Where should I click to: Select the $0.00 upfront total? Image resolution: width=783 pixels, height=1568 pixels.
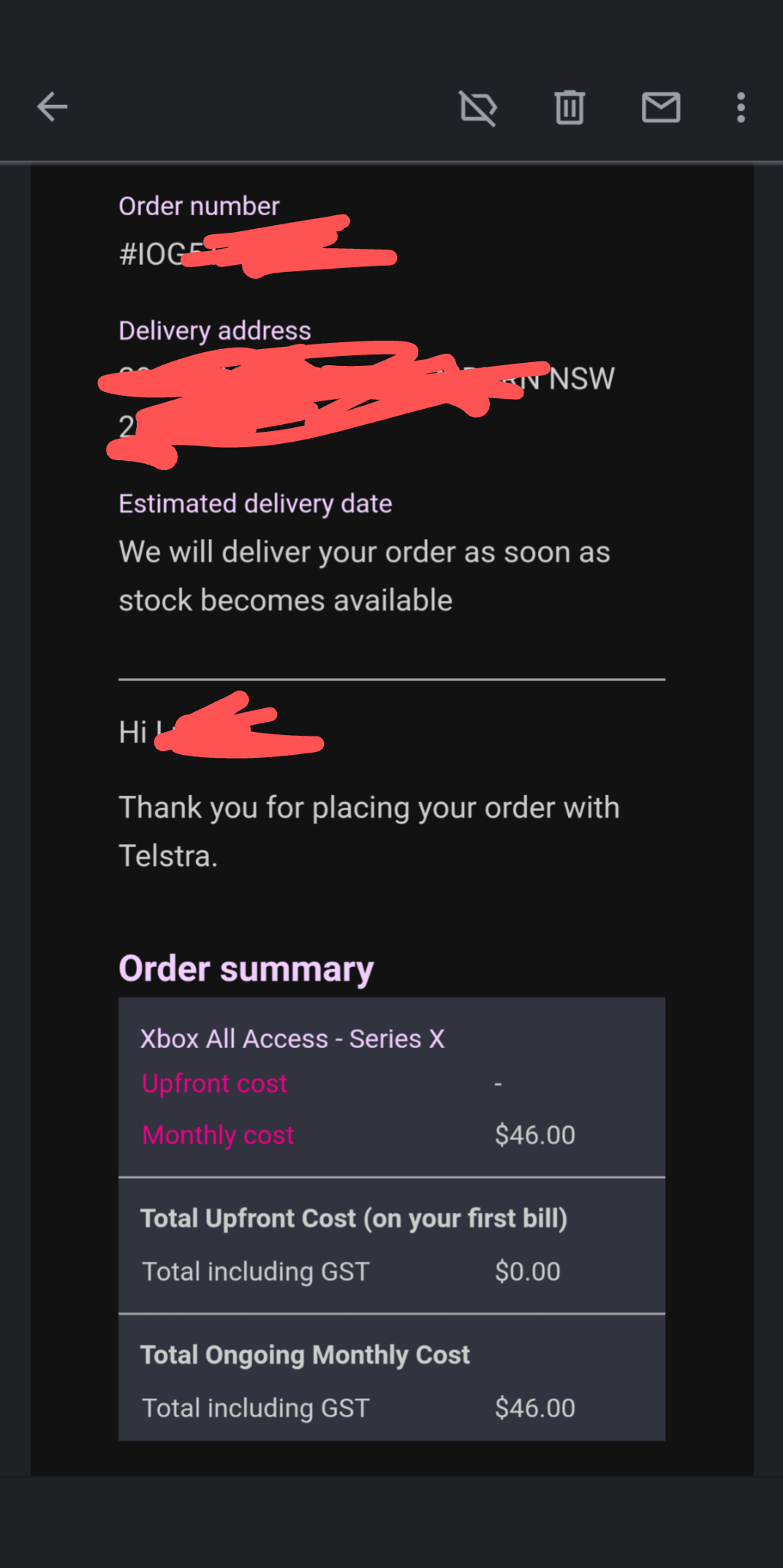pos(527,1271)
